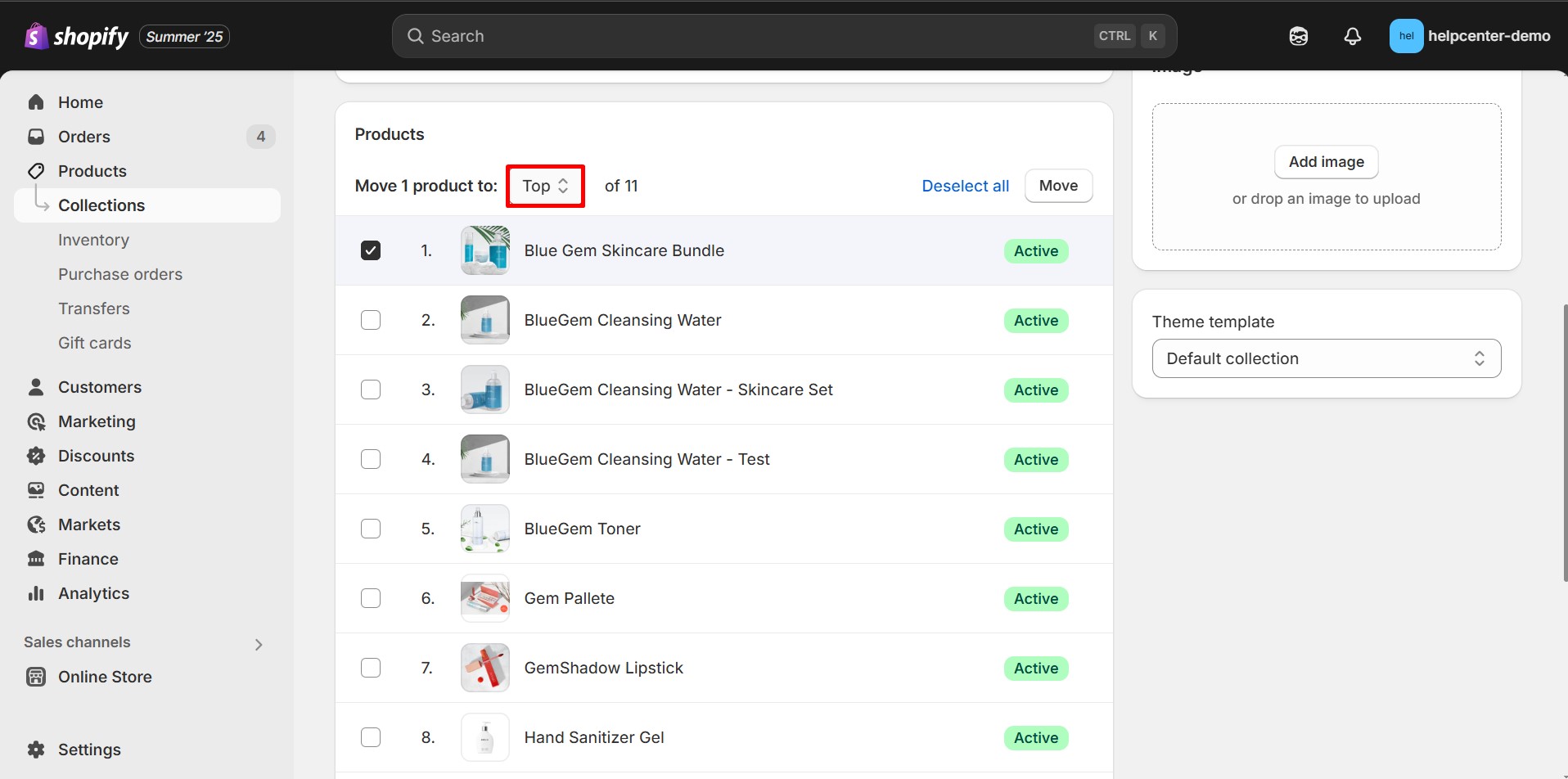Click the GemShadow Lipstick thumbnail
Image resolution: width=1568 pixels, height=779 pixels.
(x=485, y=668)
